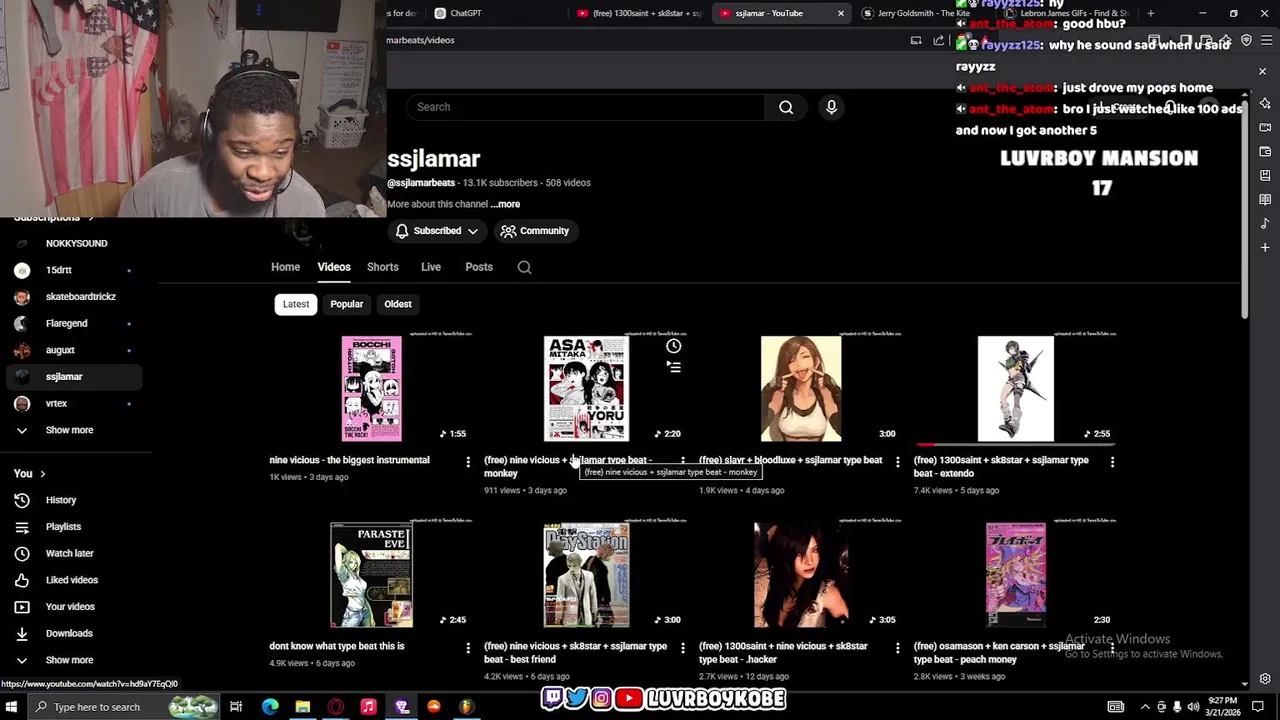Open the bookmarks icon in browser sidebar
The image size is (1280, 720).
(x=1265, y=176)
